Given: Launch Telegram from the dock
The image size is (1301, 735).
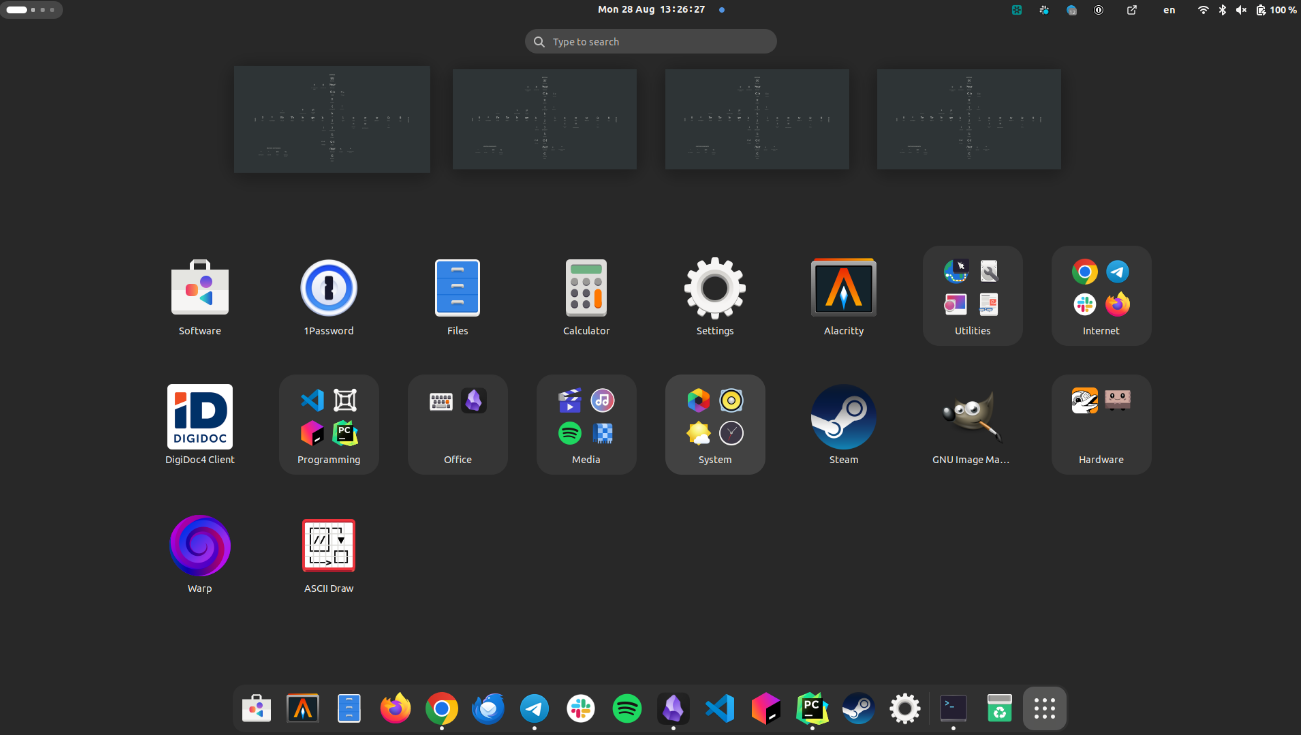Looking at the screenshot, I should [534, 708].
